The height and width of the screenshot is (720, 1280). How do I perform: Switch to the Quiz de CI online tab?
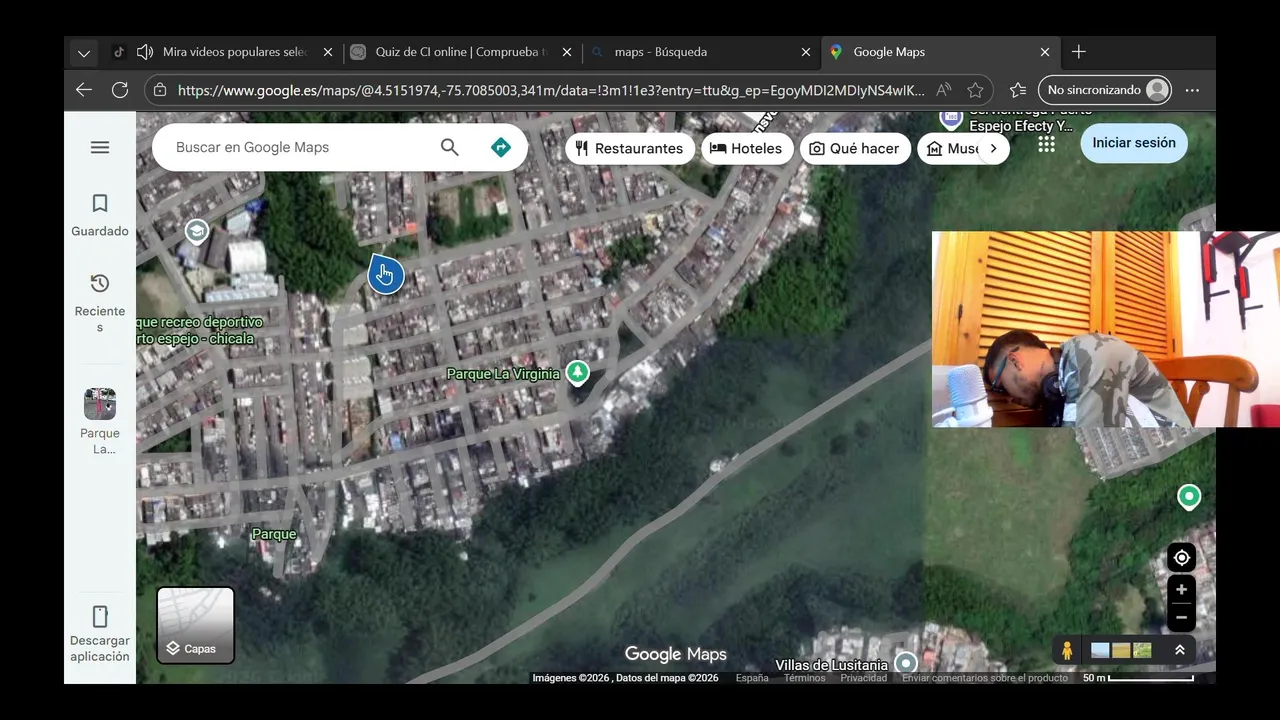[462, 52]
